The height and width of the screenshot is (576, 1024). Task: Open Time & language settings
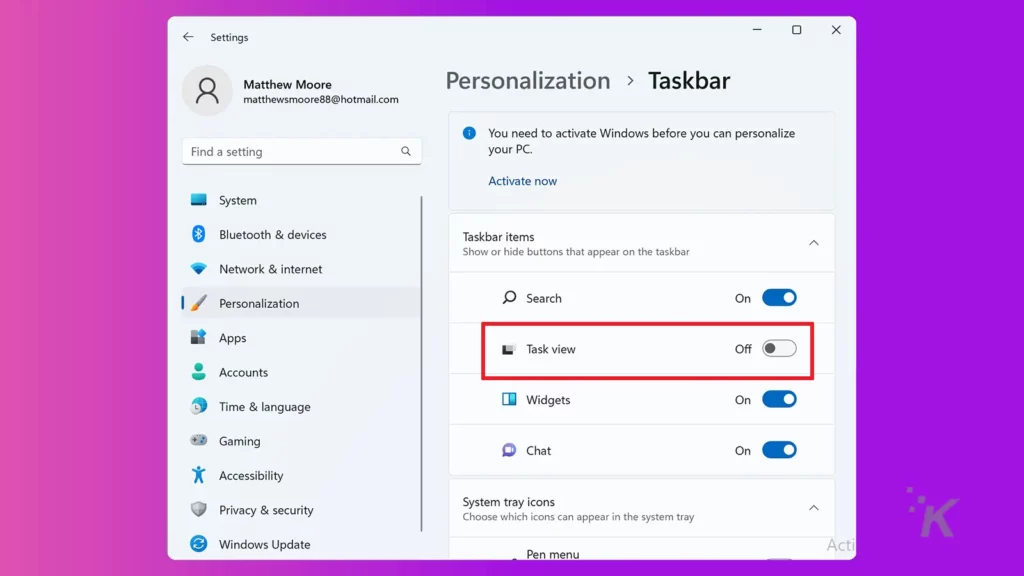click(x=301, y=406)
